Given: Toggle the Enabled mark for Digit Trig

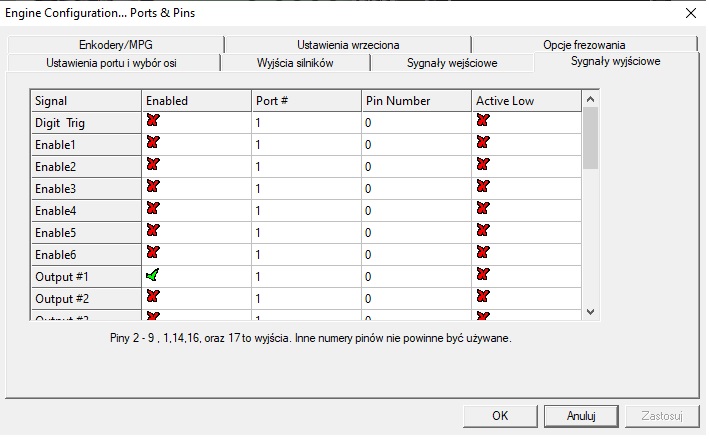Looking at the screenshot, I should tap(153, 120).
